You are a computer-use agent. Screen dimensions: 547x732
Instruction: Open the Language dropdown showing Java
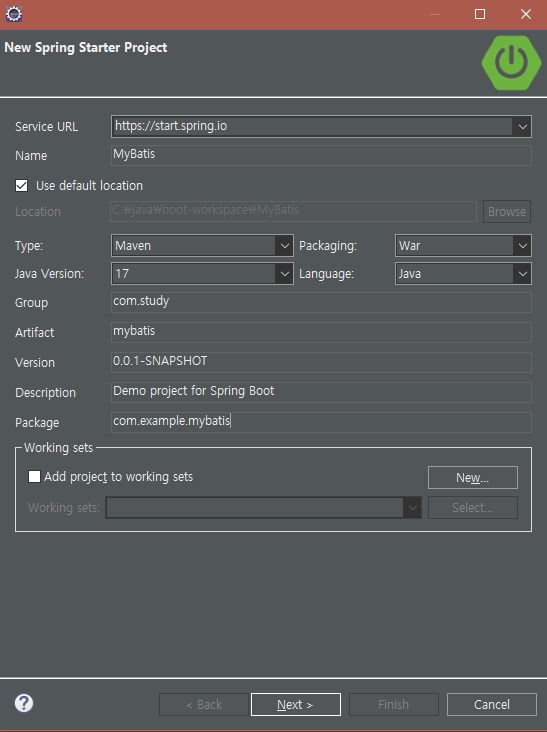(x=463, y=274)
